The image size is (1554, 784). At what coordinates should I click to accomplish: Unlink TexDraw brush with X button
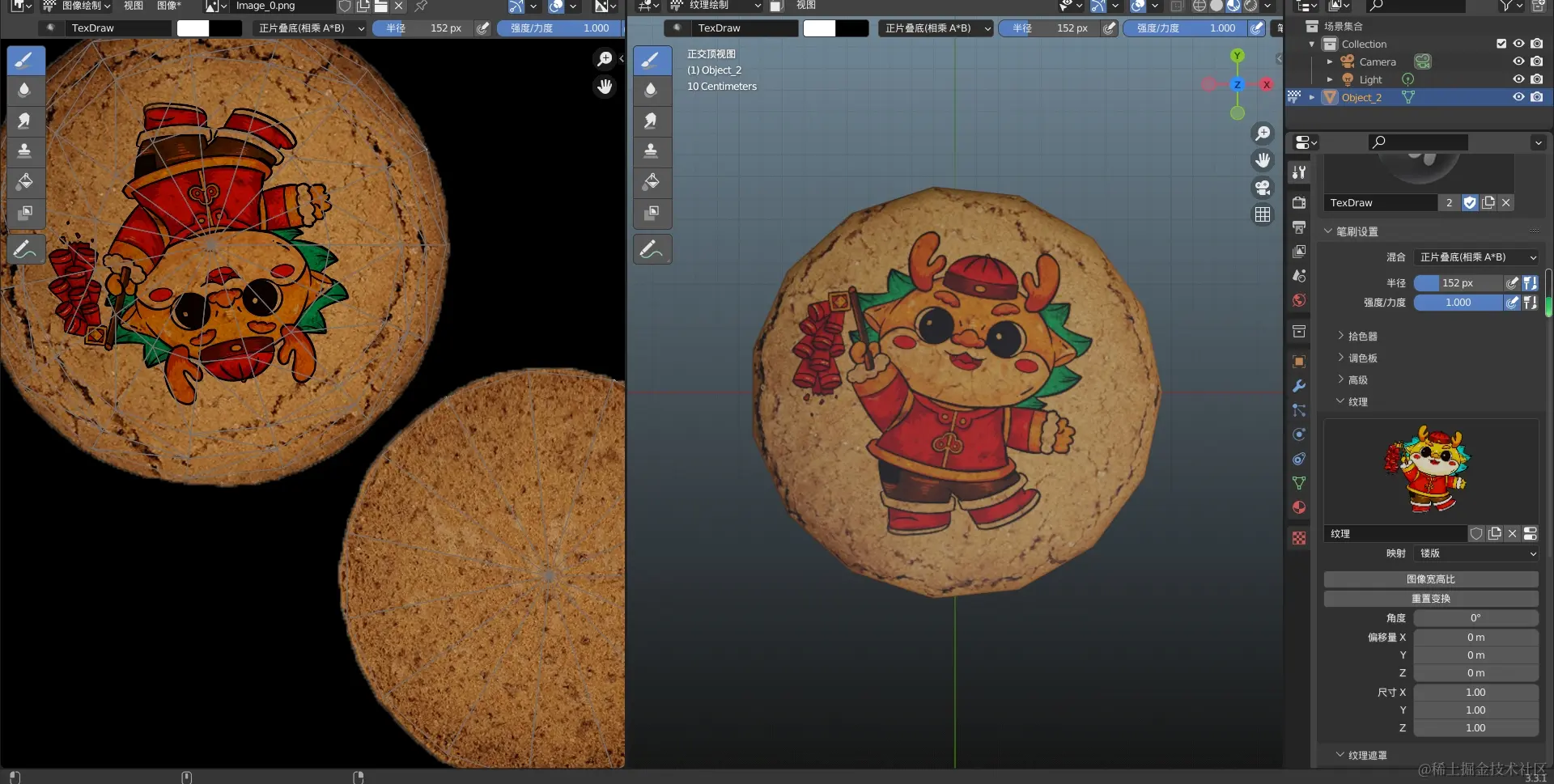tap(1505, 203)
